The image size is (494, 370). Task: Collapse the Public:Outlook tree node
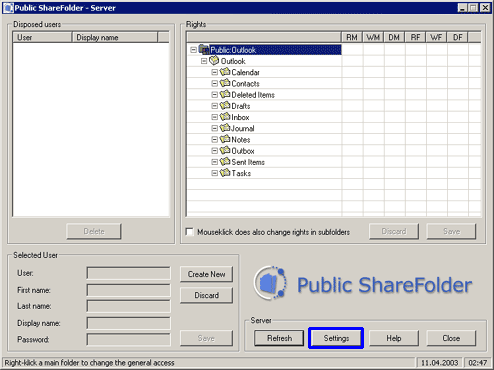pos(193,50)
